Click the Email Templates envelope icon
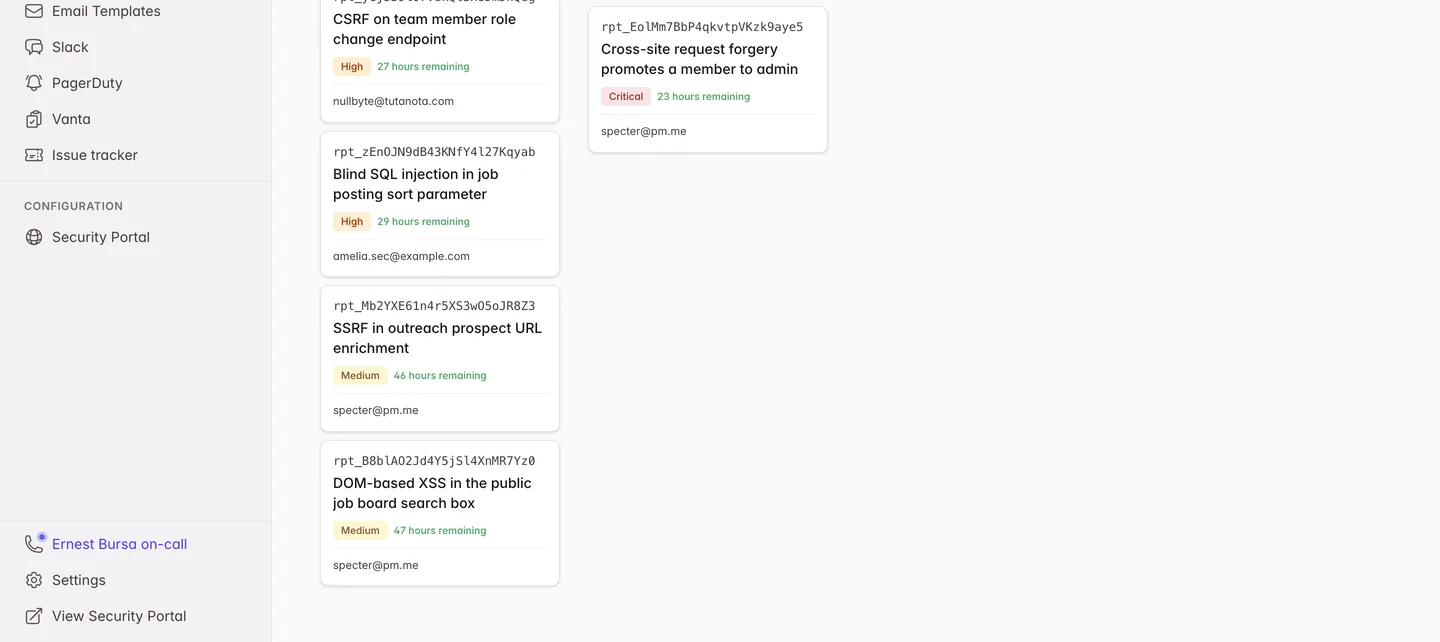 tap(34, 11)
